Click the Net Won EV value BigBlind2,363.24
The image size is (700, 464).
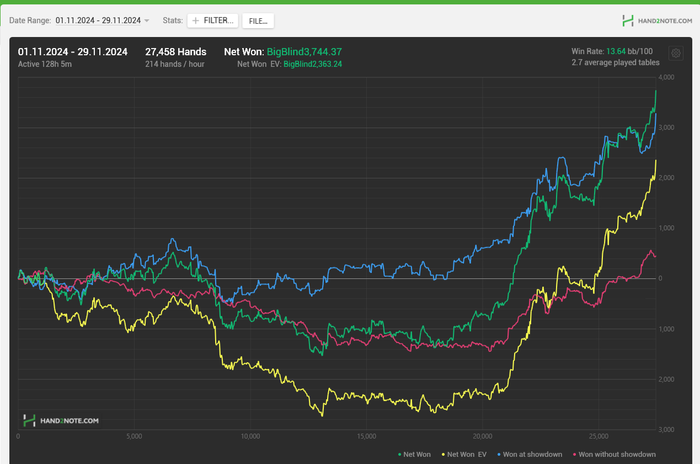(312, 64)
